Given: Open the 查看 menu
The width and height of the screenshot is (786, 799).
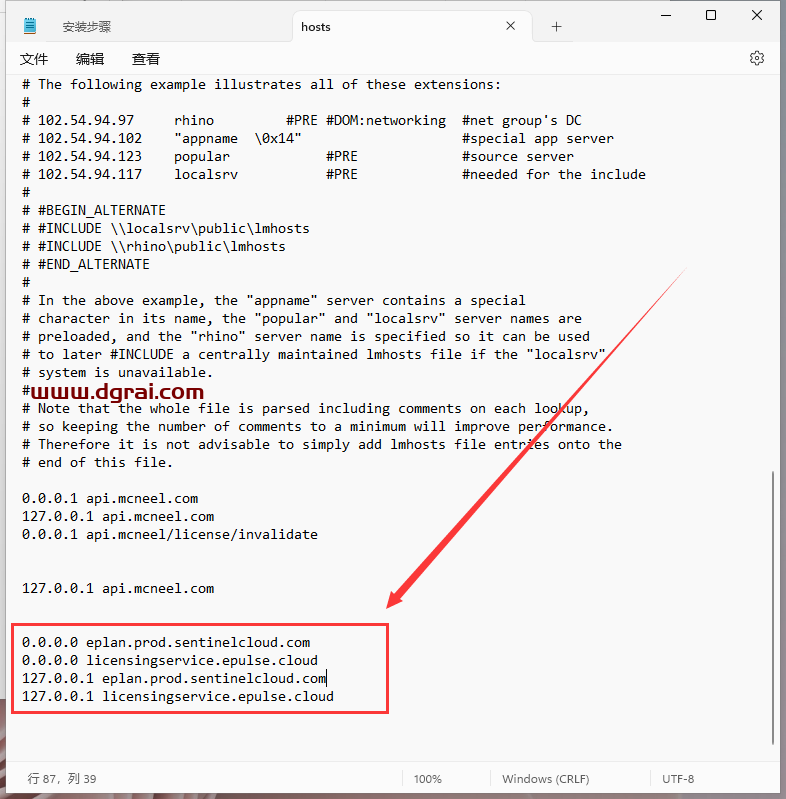Looking at the screenshot, I should pyautogui.click(x=146, y=59).
